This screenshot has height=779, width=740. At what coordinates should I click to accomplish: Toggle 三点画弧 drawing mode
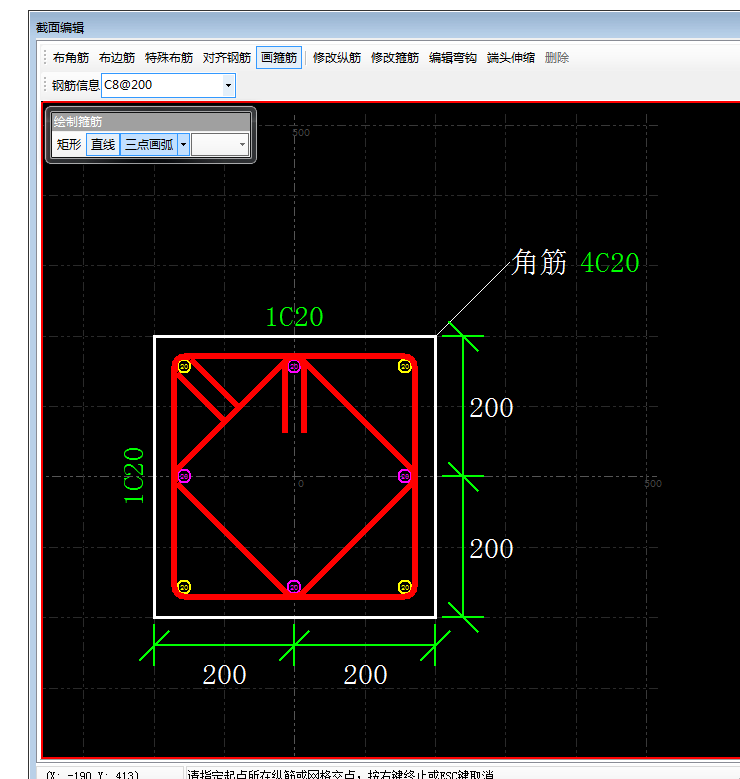coord(149,145)
